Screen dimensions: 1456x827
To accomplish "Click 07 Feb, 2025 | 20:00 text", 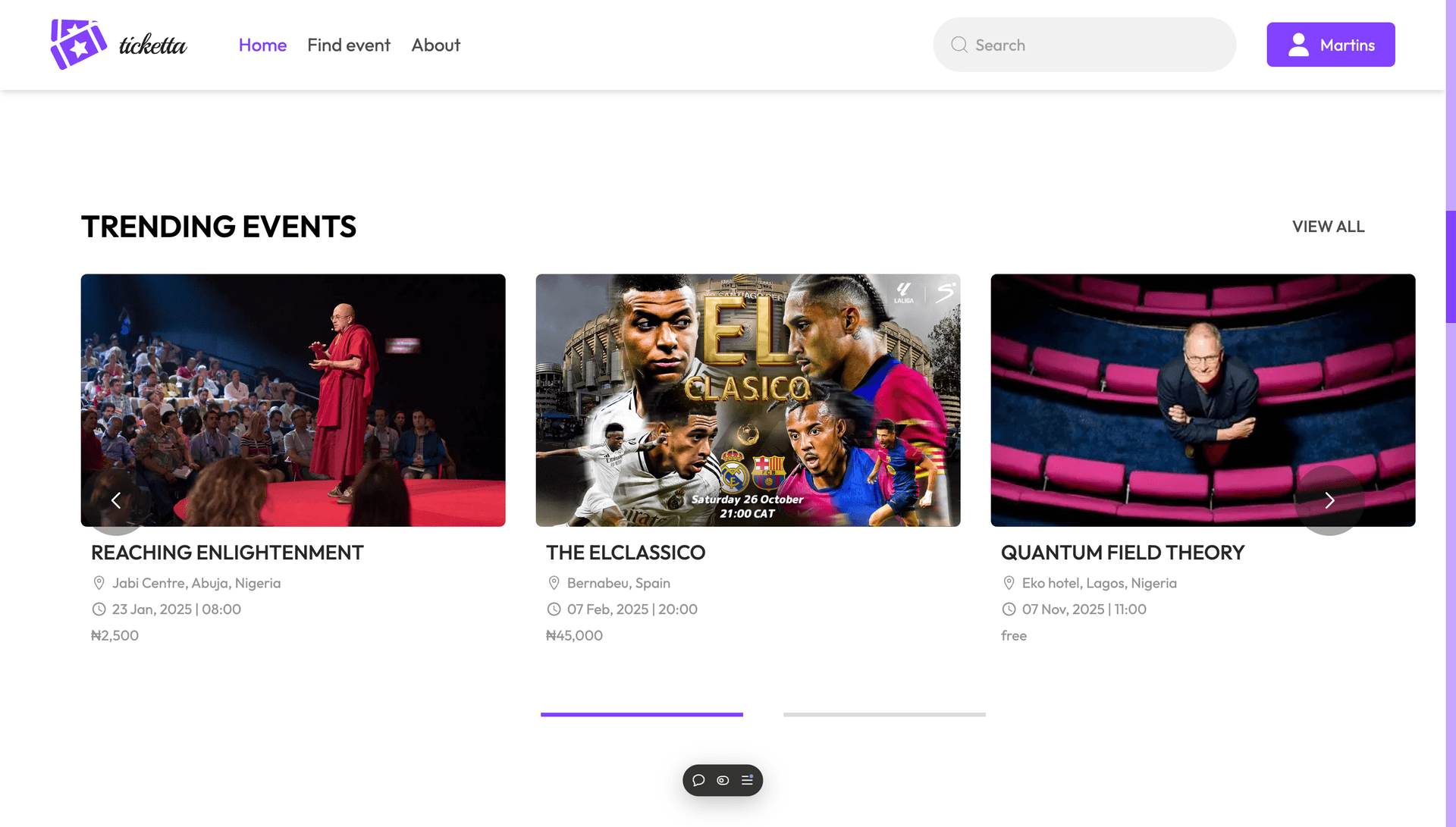I will pyautogui.click(x=632, y=609).
